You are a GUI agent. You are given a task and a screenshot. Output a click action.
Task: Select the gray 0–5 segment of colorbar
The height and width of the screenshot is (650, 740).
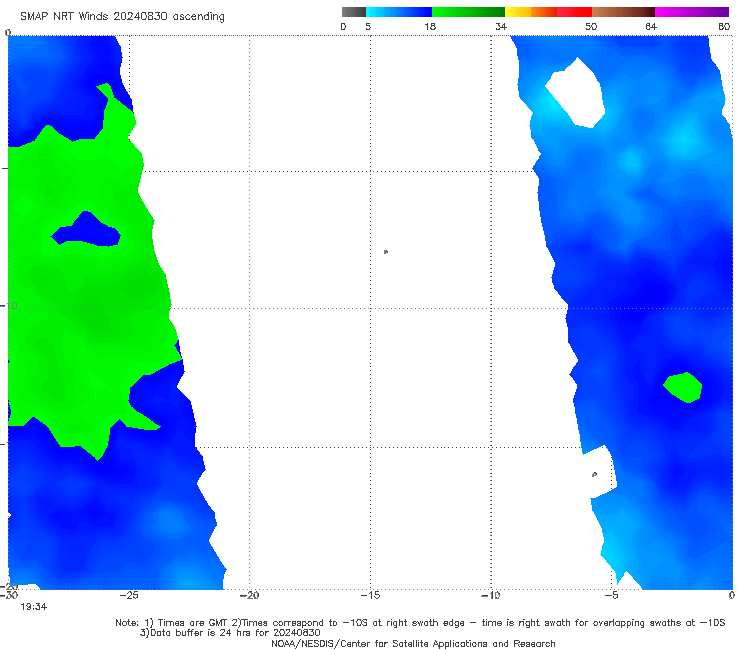pyautogui.click(x=354, y=12)
